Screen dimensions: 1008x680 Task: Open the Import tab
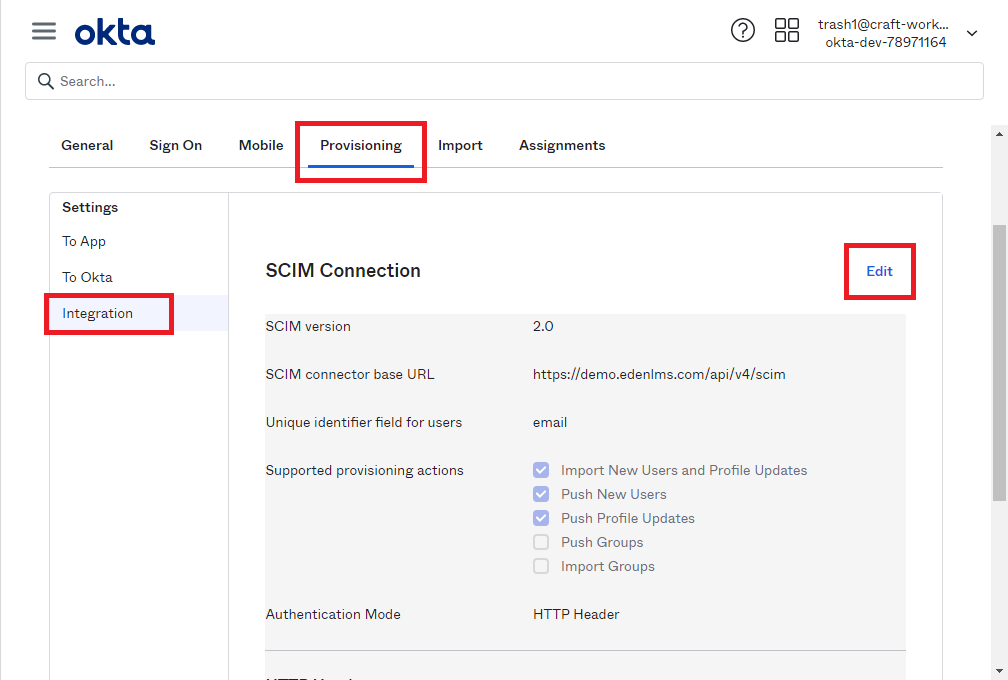coord(460,145)
